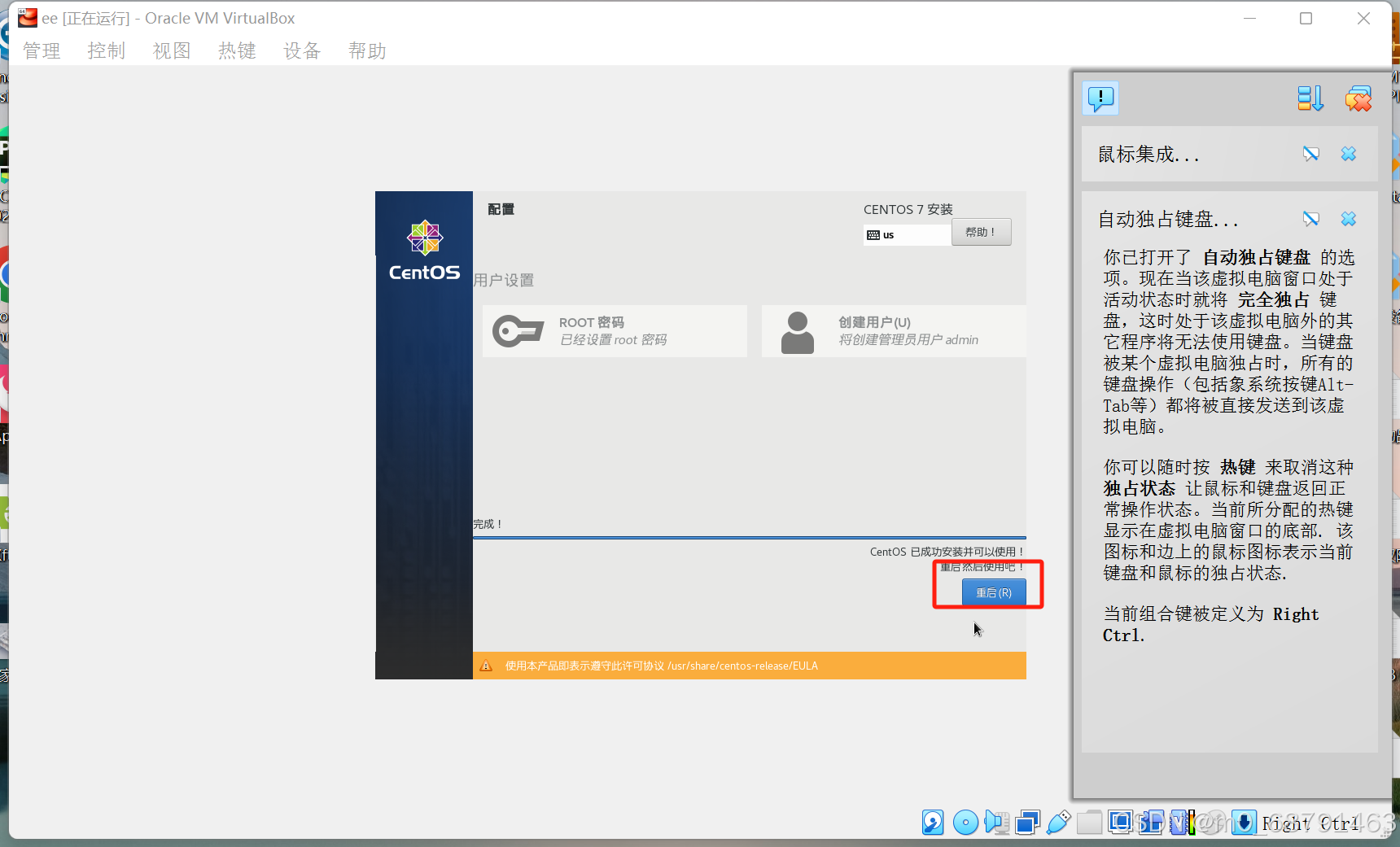Click the ROOT password key icon

pyautogui.click(x=518, y=331)
